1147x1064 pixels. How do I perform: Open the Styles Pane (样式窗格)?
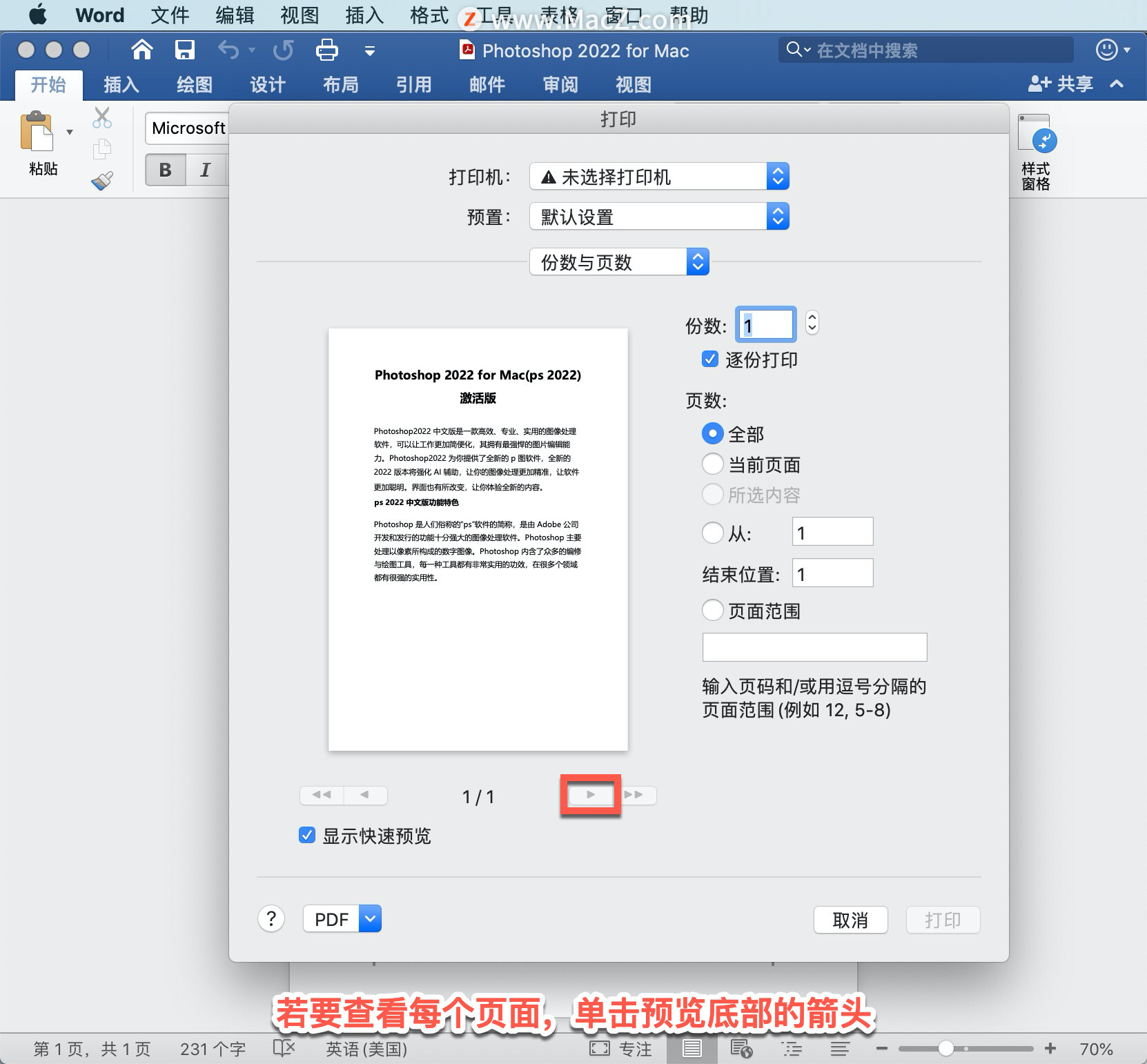coord(1036,152)
